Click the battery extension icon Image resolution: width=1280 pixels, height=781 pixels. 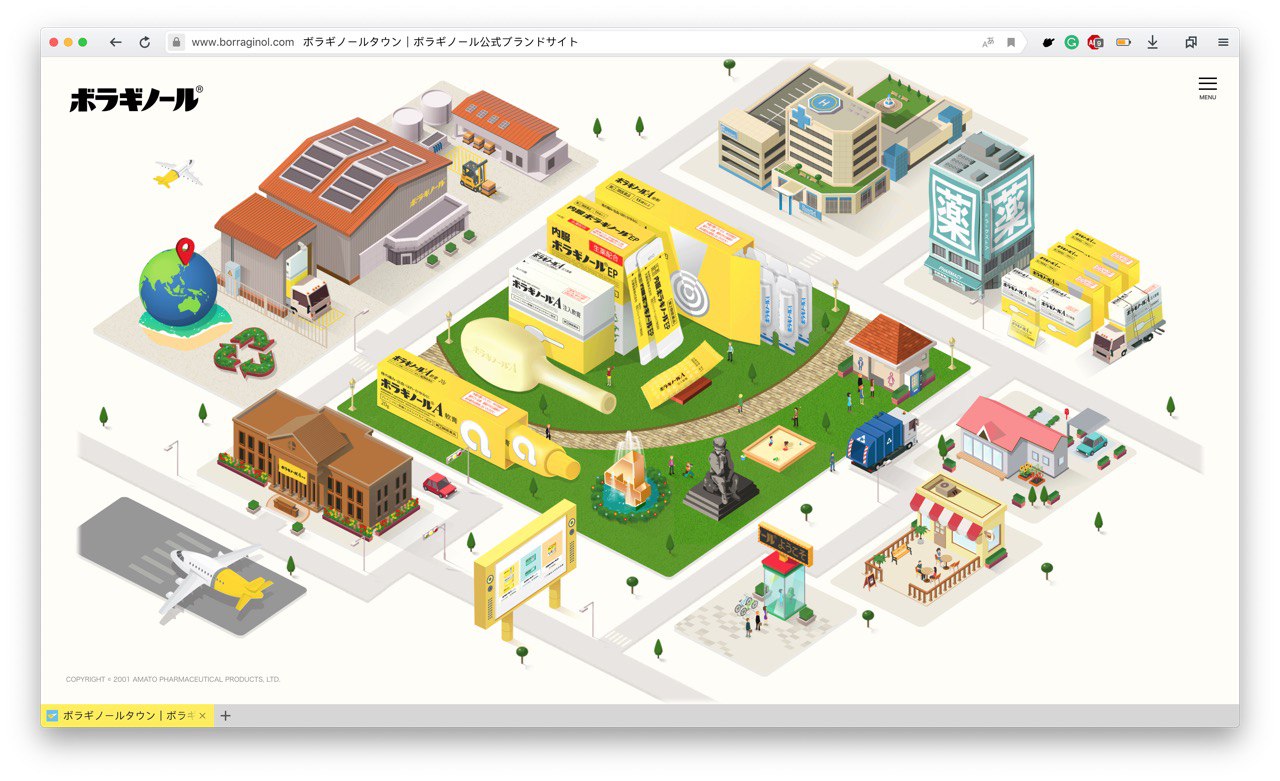[x=1124, y=42]
